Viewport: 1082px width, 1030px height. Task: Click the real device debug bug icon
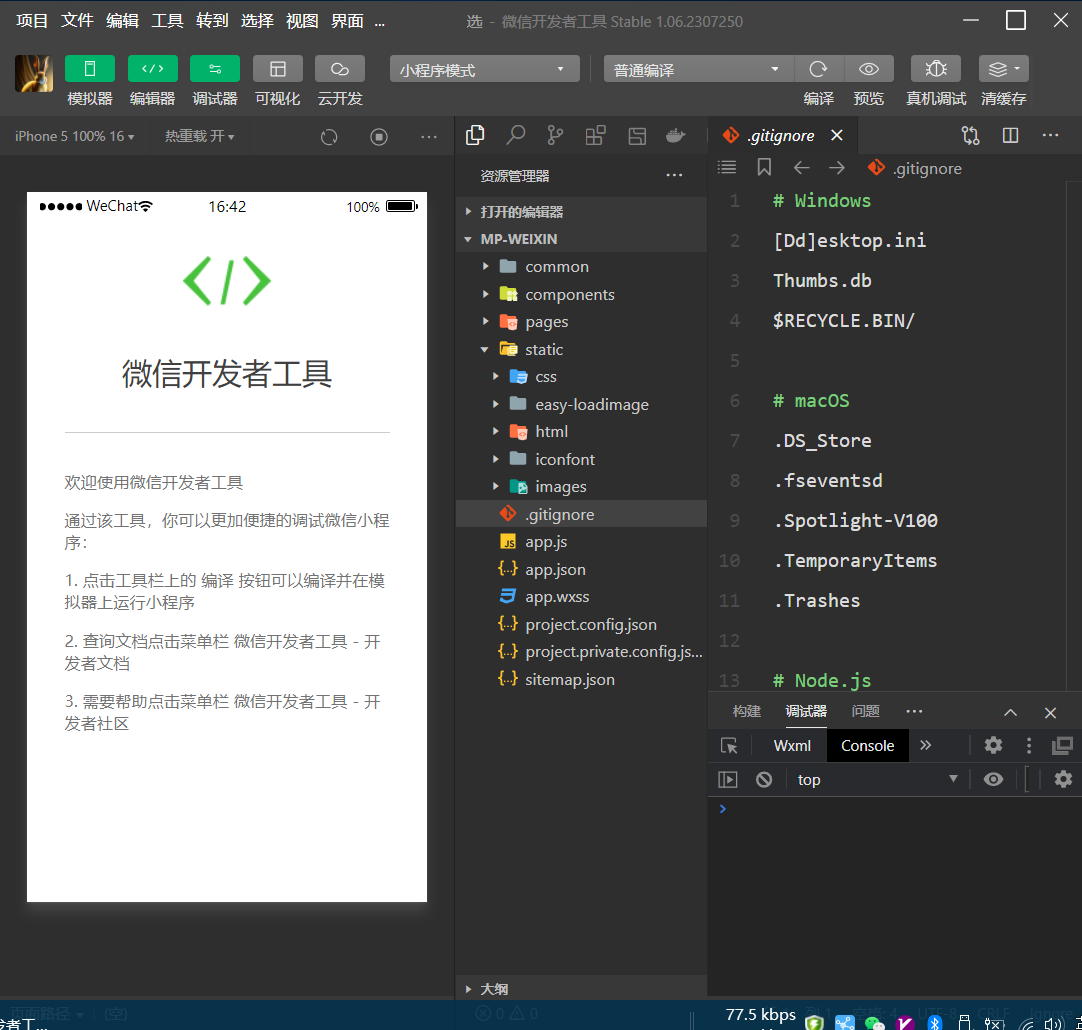point(935,69)
